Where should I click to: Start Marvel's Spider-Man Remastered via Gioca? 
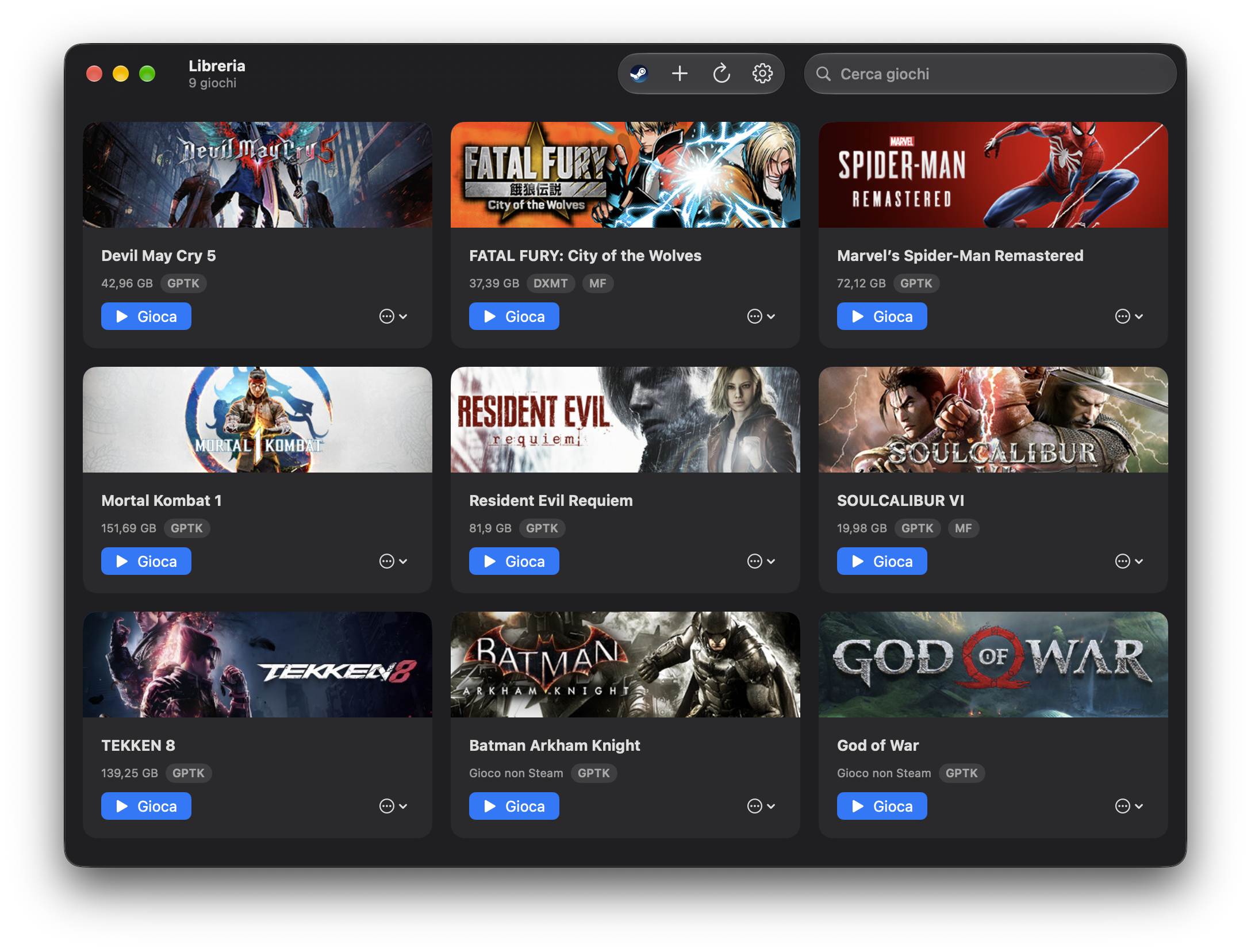(882, 316)
